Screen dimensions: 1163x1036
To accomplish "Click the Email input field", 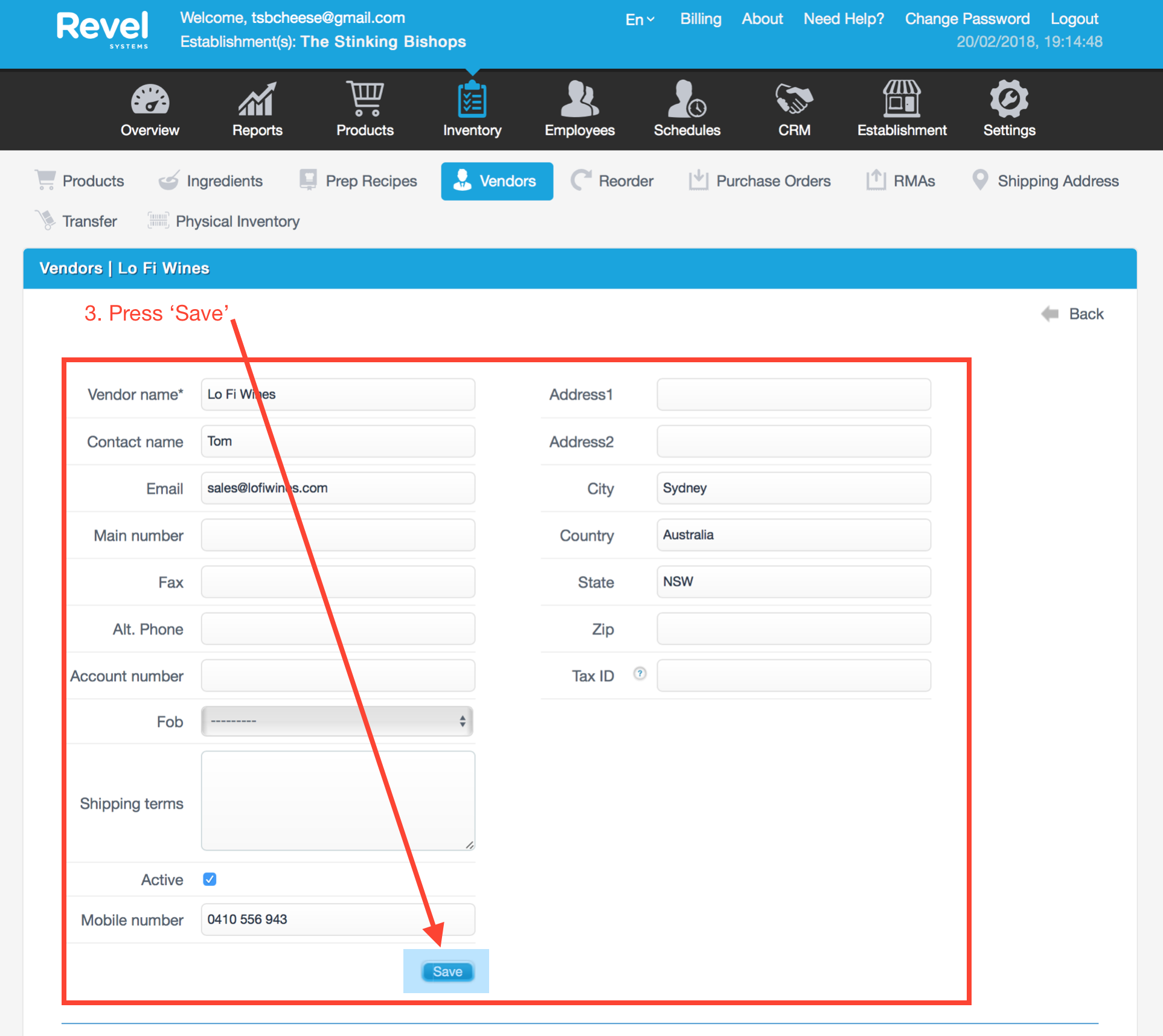I will (338, 488).
